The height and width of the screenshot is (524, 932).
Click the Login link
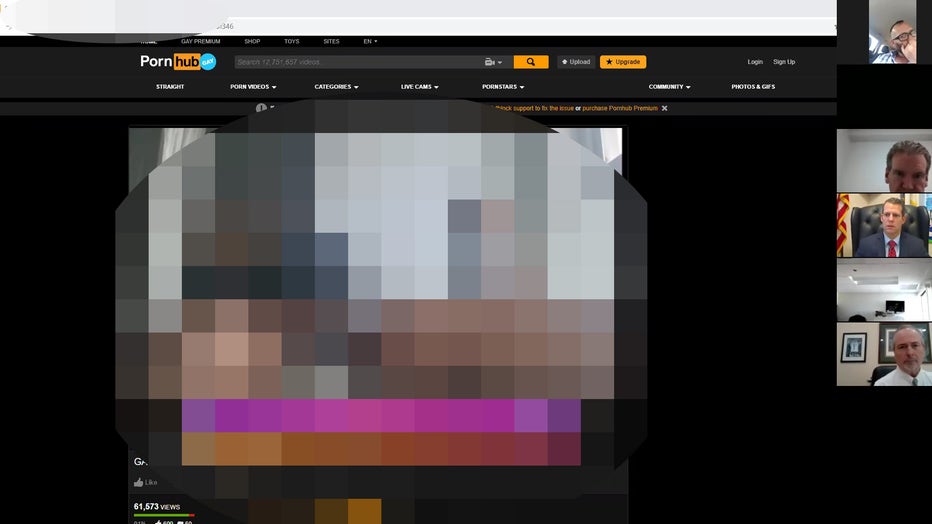click(x=755, y=62)
